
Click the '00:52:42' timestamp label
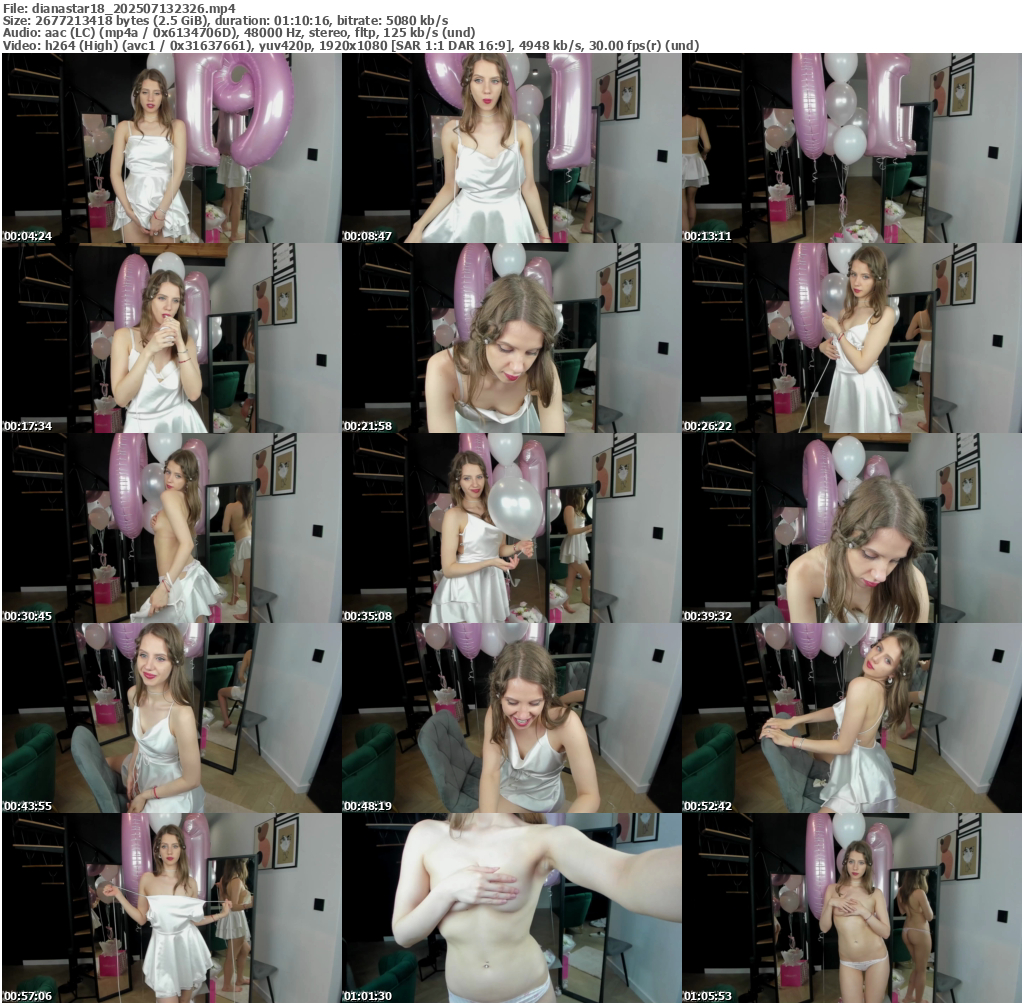point(708,806)
